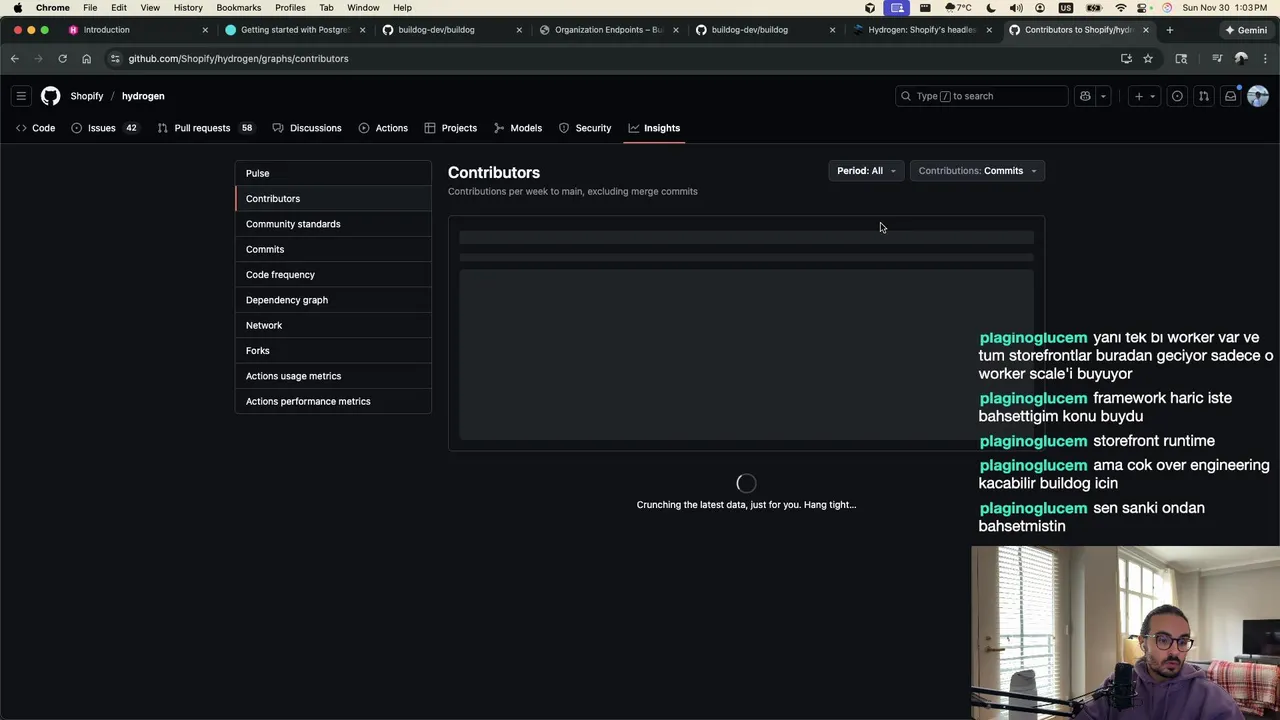Image resolution: width=1280 pixels, height=720 pixels.
Task: Open the Chrome profile avatar
Action: point(1241,59)
